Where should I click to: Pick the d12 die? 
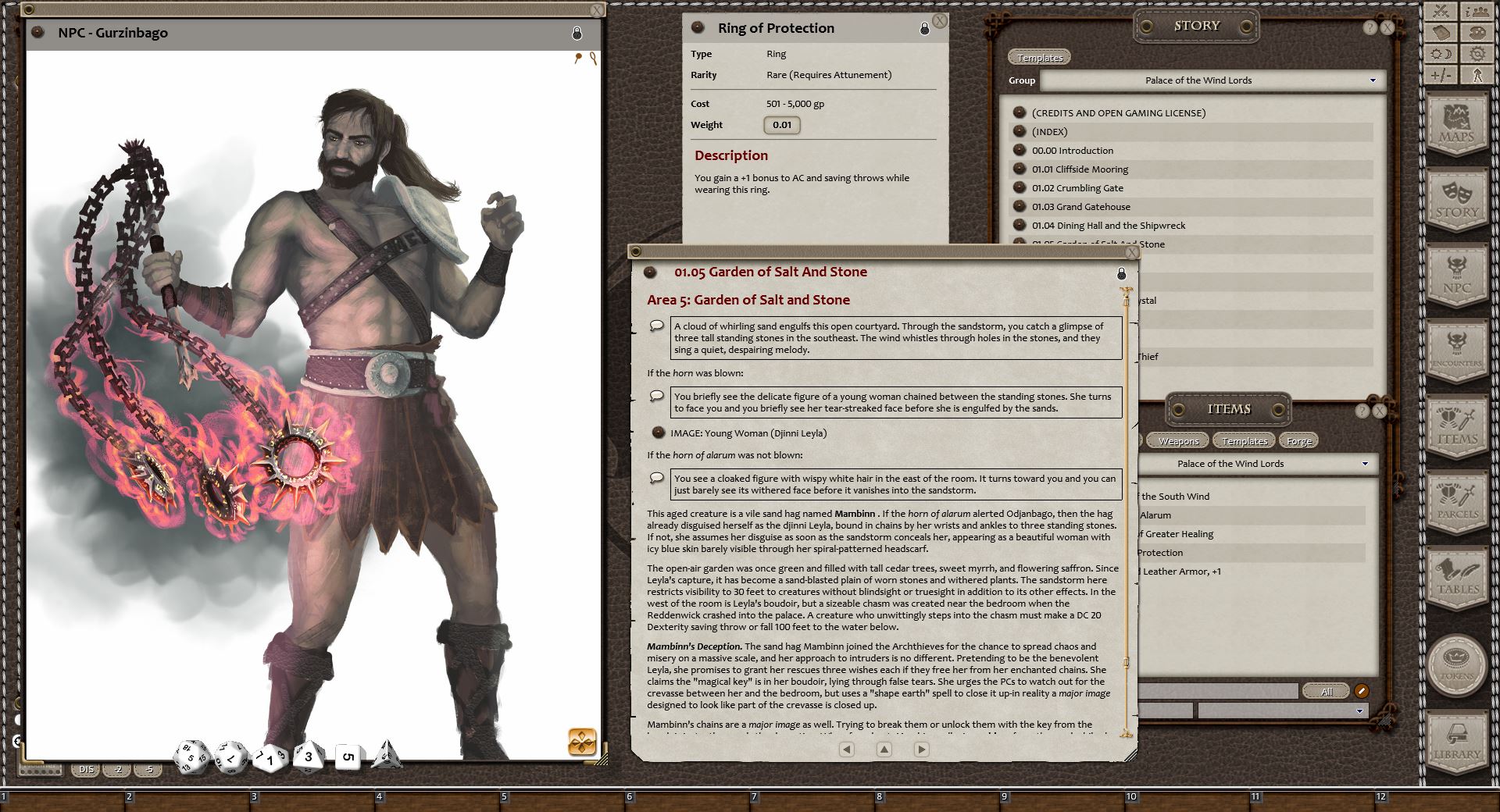[230, 757]
